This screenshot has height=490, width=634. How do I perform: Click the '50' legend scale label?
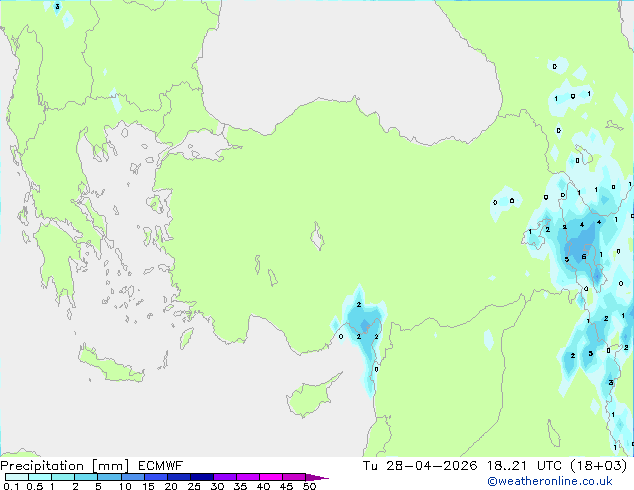pyautogui.click(x=309, y=486)
